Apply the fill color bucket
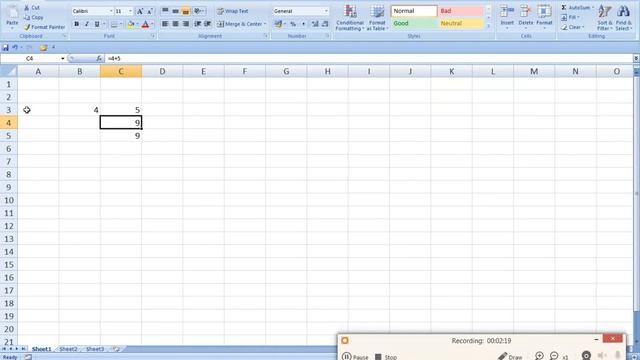This screenshot has width=640, height=360. 131,24
